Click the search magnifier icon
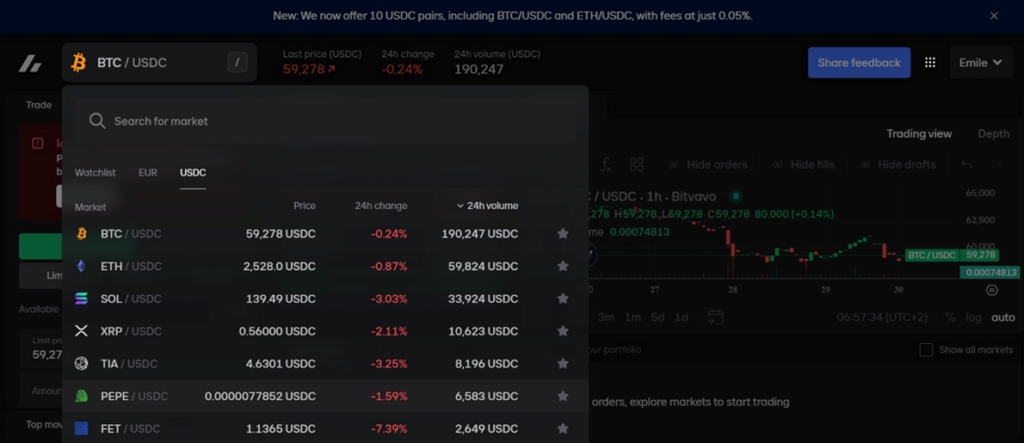 (x=97, y=121)
